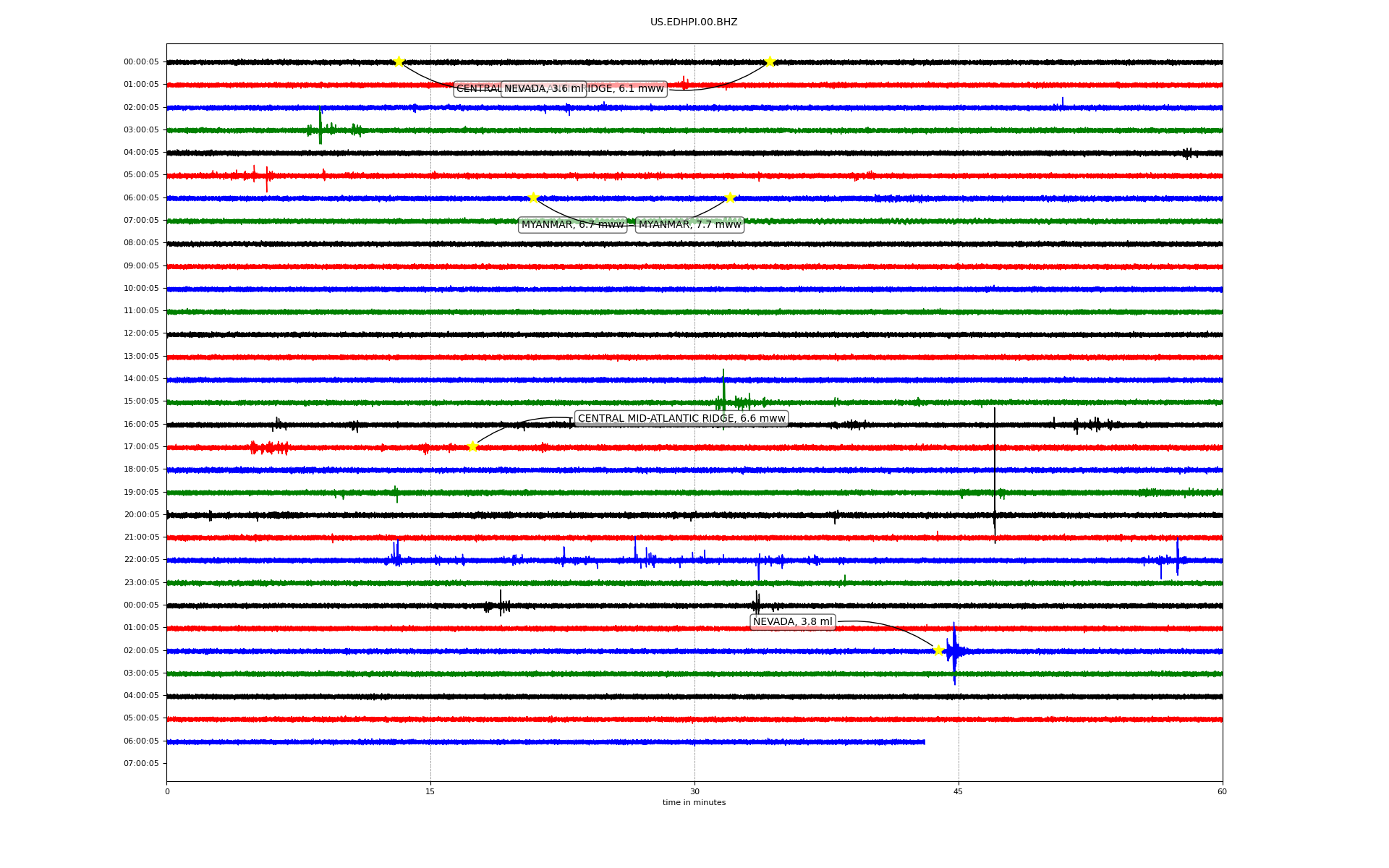Click the 09:00:05 row time label
1389x868 pixels.
(140, 265)
